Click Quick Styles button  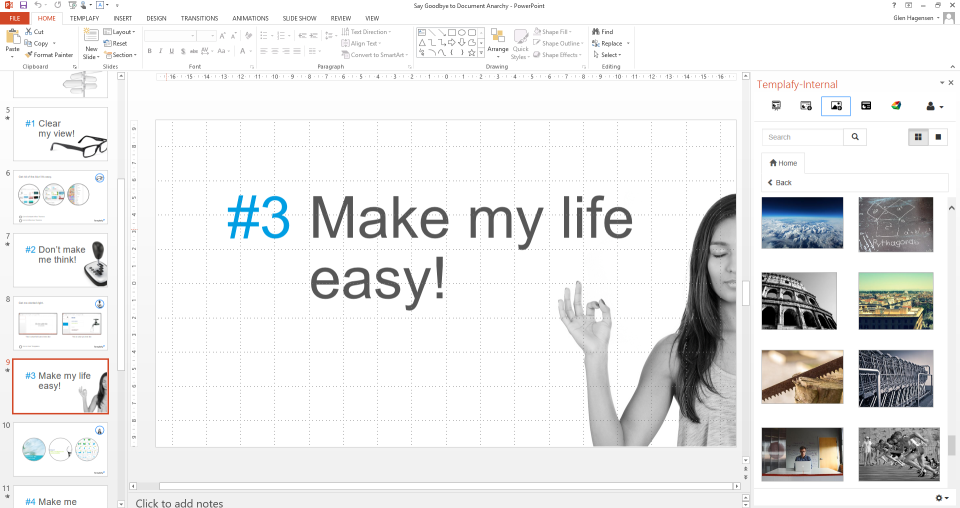(520, 44)
